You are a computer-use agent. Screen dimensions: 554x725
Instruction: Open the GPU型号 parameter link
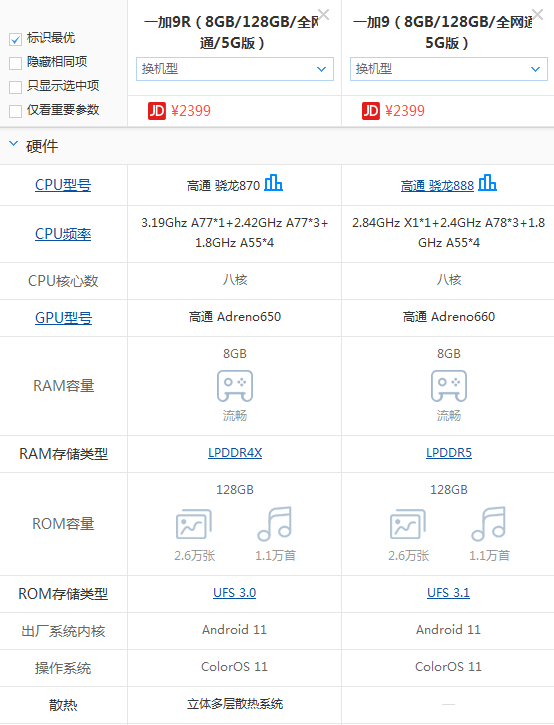point(63,318)
